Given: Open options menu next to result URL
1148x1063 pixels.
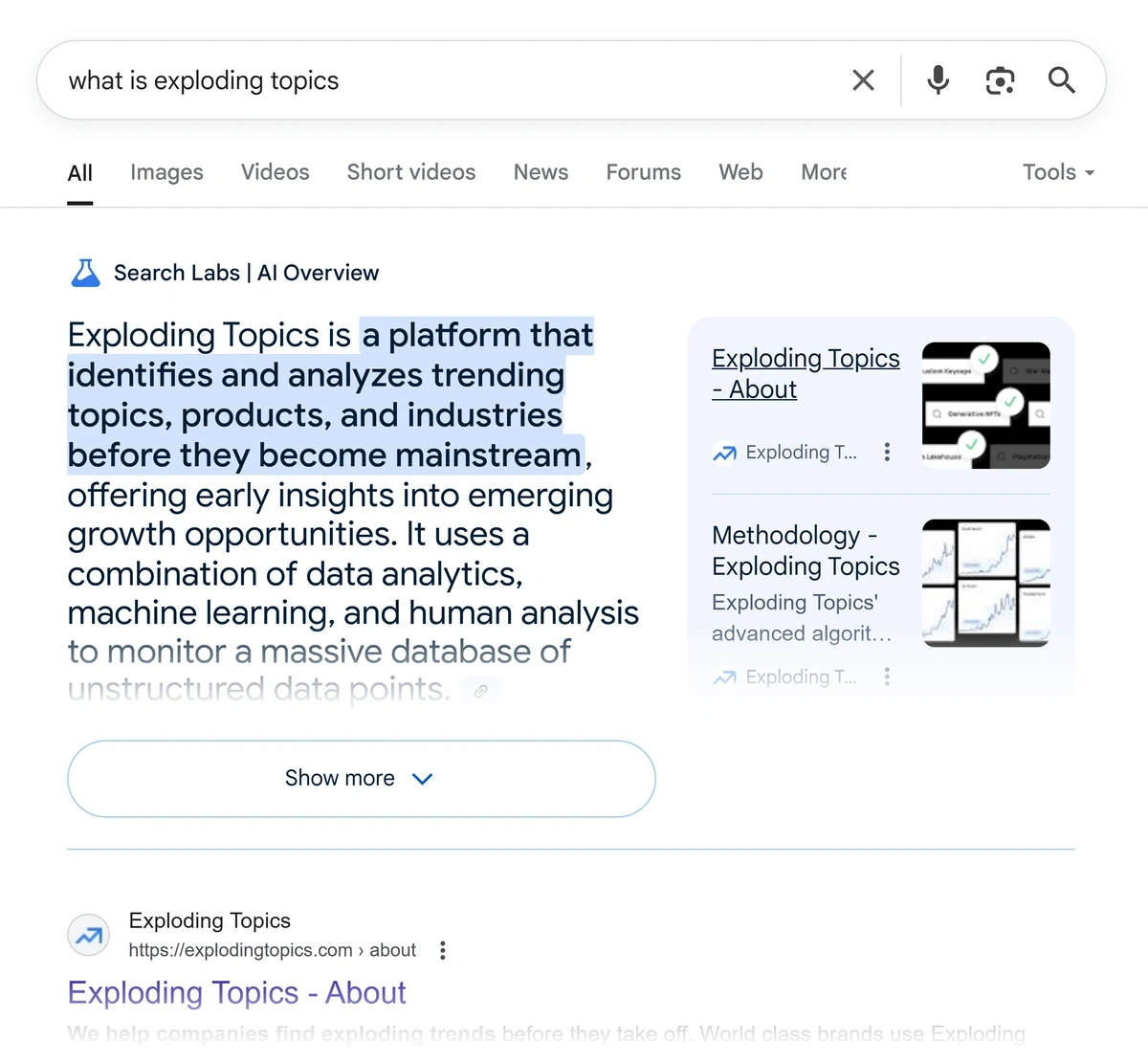Looking at the screenshot, I should point(442,950).
